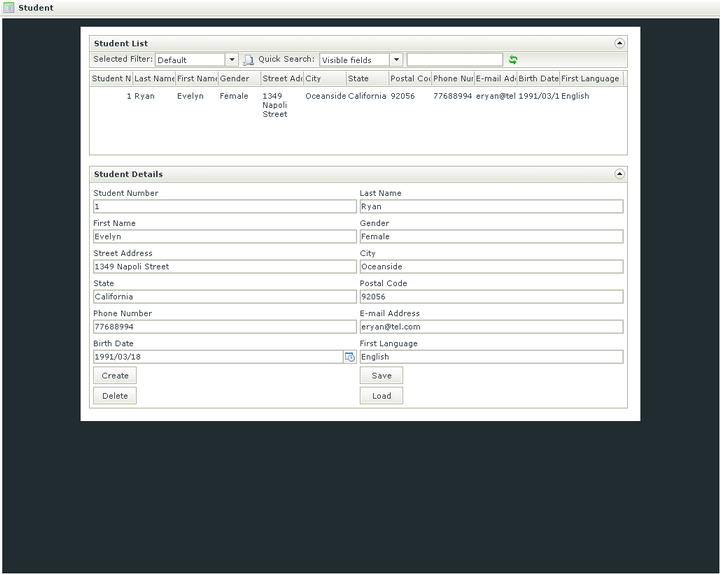Collapse the Student List panel
The width and height of the screenshot is (720, 574).
click(619, 43)
